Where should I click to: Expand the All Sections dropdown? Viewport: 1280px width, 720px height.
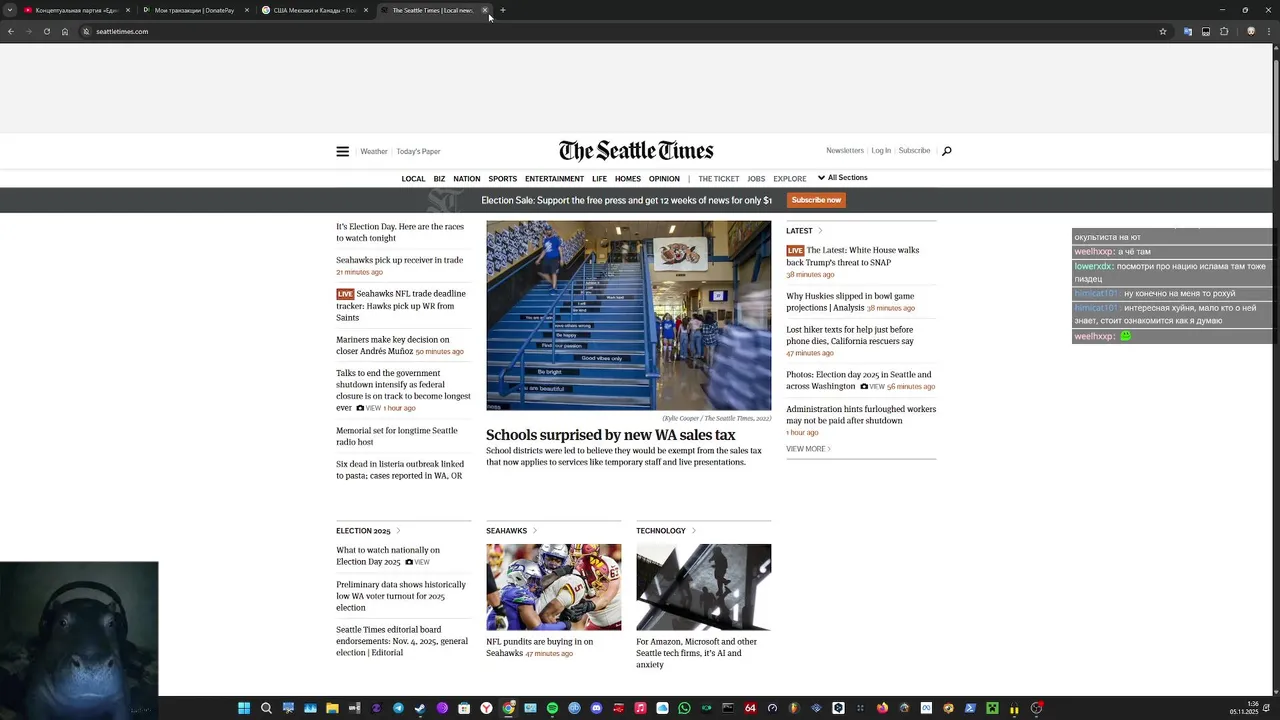click(842, 178)
